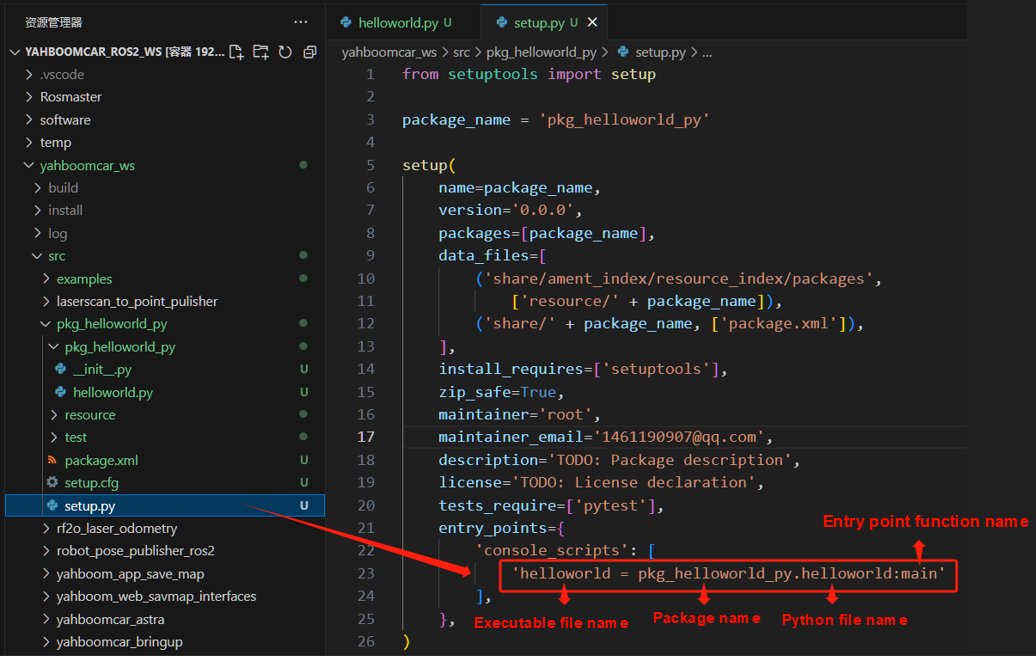Click line number 17 in the editor
The image size is (1036, 656).
point(367,437)
